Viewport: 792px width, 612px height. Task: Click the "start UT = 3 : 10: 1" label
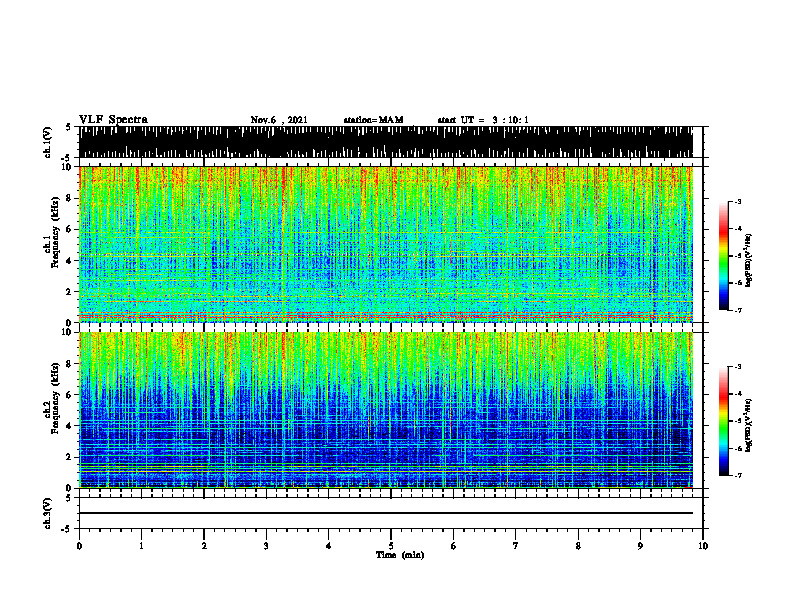[483, 120]
